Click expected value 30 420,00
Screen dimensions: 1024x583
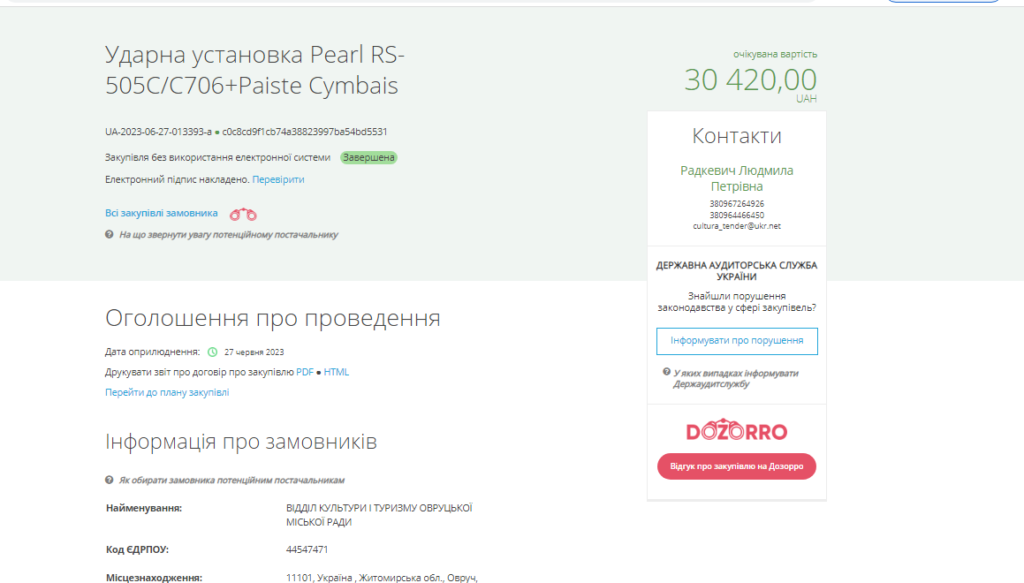point(750,80)
